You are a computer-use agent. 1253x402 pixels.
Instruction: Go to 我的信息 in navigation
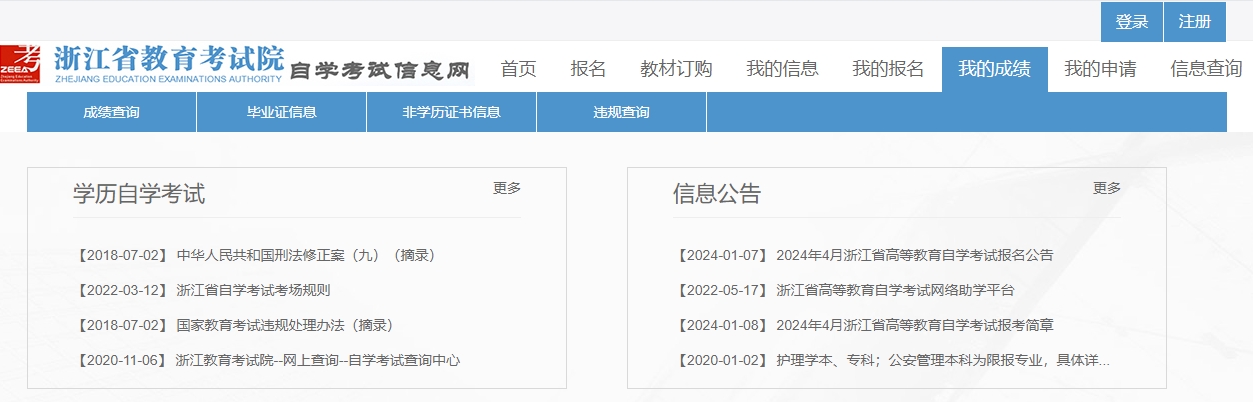click(x=782, y=69)
